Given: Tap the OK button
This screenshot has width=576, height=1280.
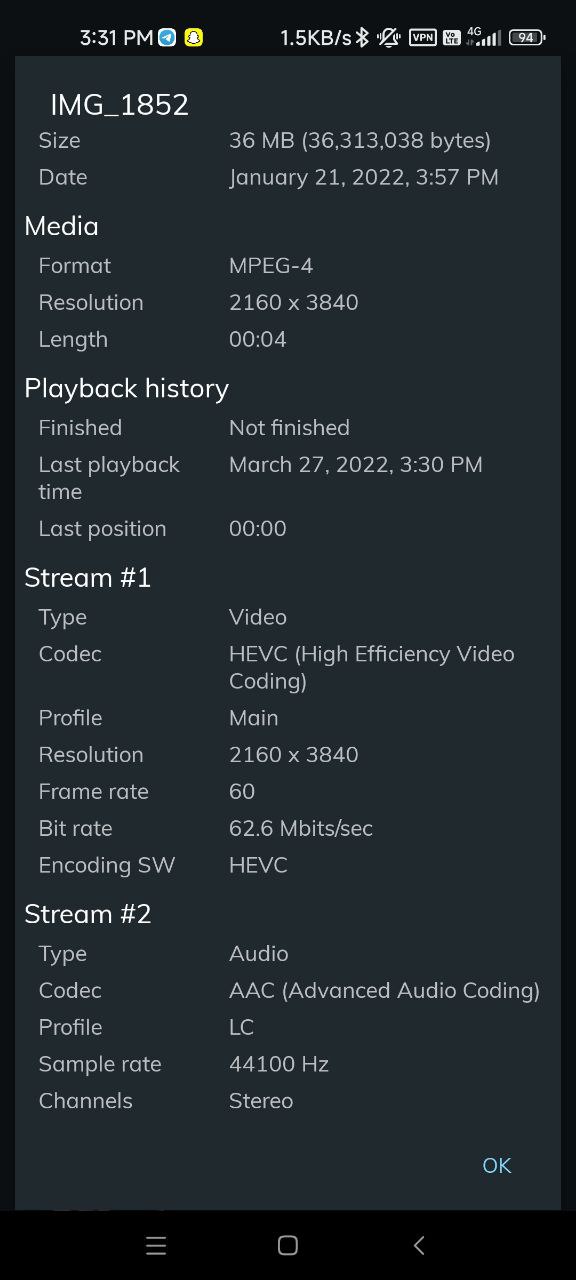Looking at the screenshot, I should click(x=496, y=1165).
